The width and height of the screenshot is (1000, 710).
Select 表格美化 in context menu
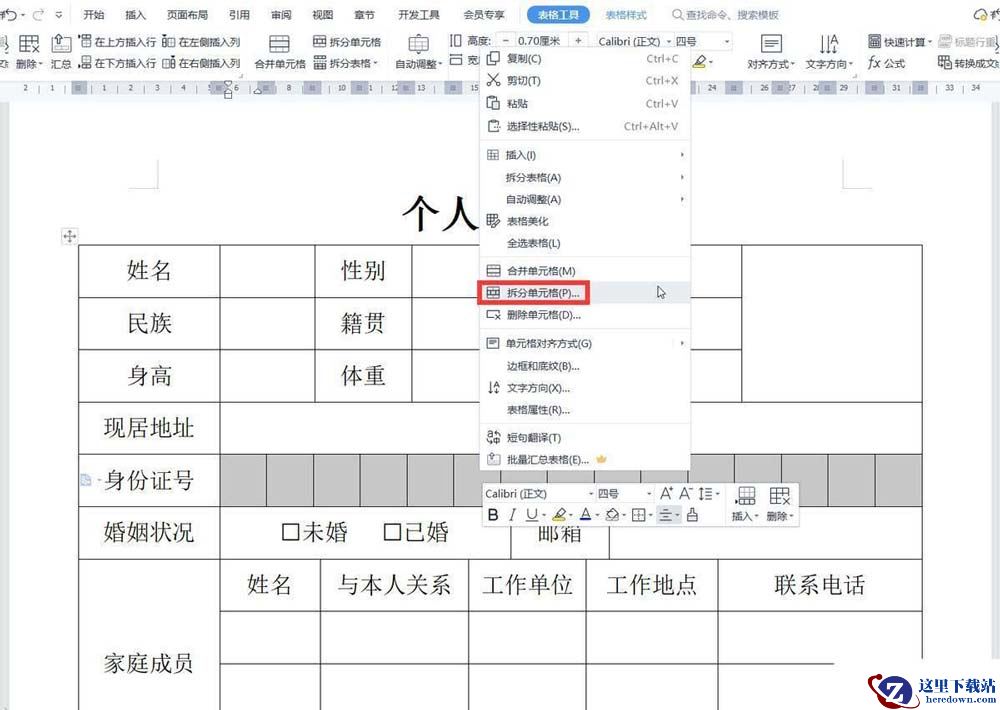tap(584, 221)
